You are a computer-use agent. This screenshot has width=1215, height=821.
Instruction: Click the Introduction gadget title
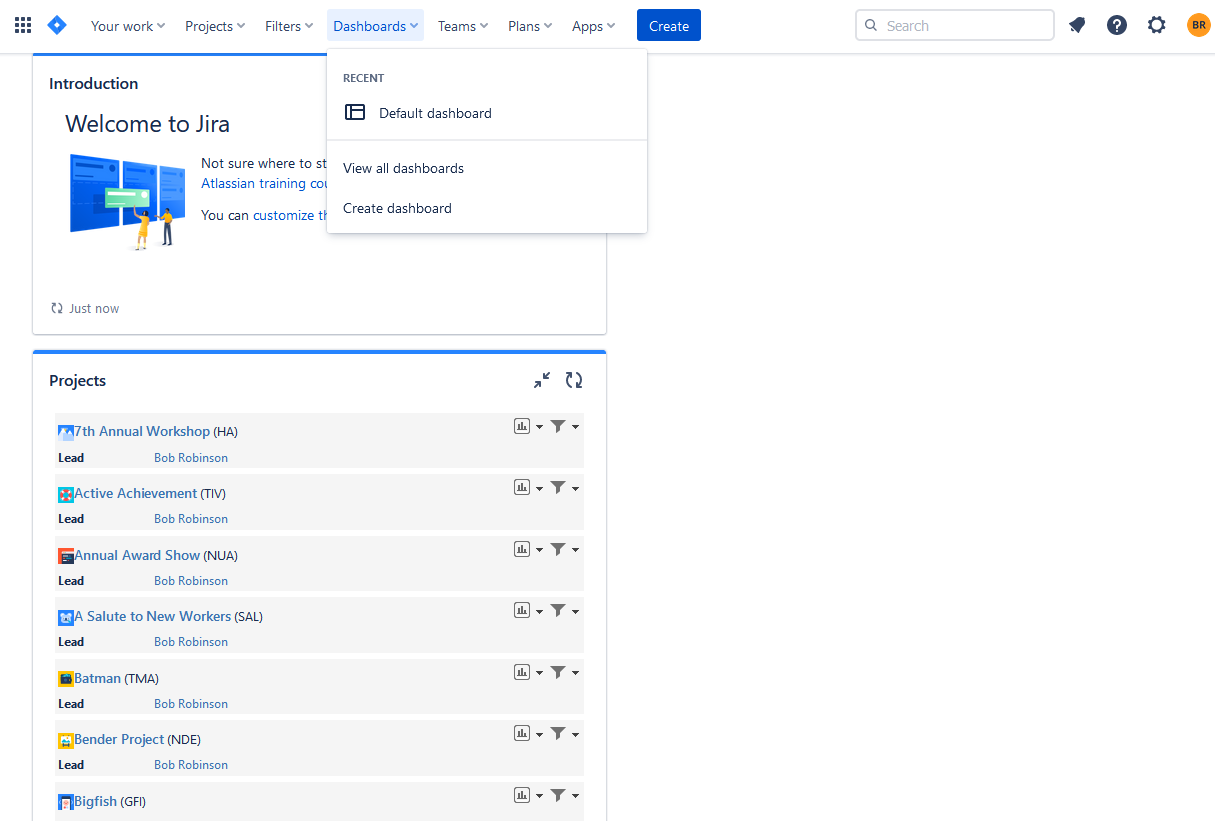(x=94, y=84)
